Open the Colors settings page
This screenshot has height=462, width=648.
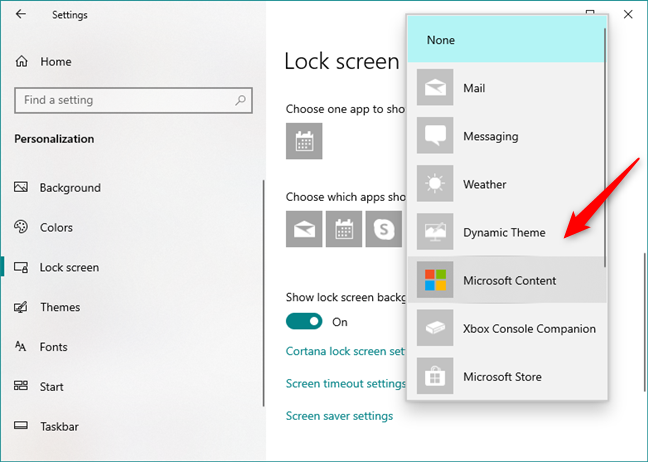pos(56,227)
